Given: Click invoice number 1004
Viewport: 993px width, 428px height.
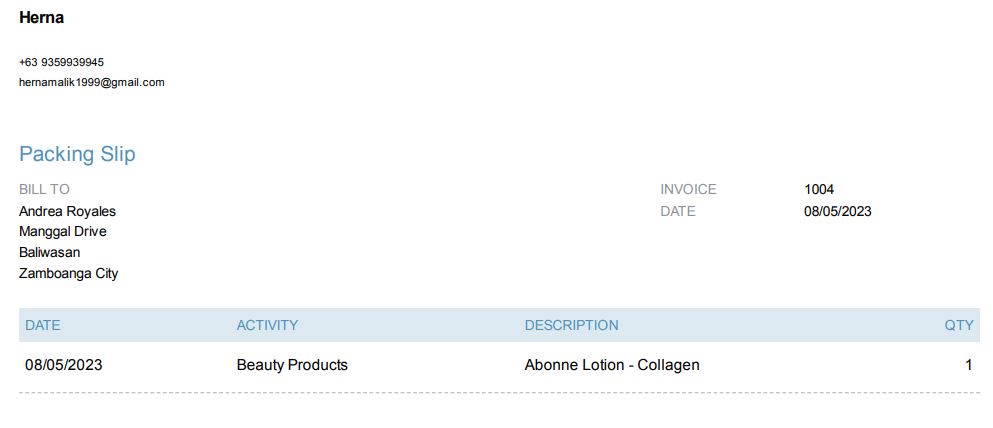Looking at the screenshot, I should 819,189.
